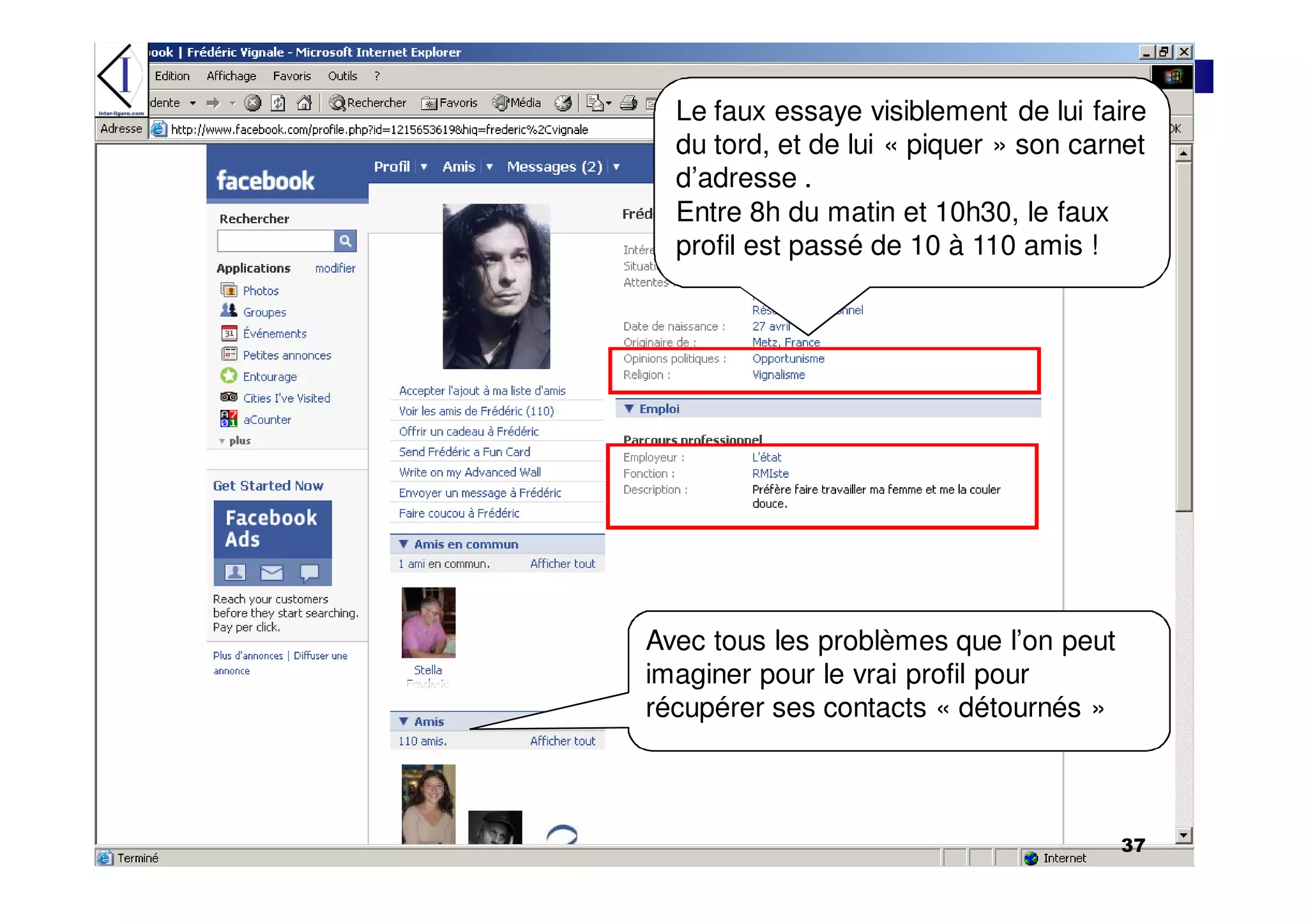Open the ? help menu
Viewport: 1308px width, 924px height.
click(377, 76)
